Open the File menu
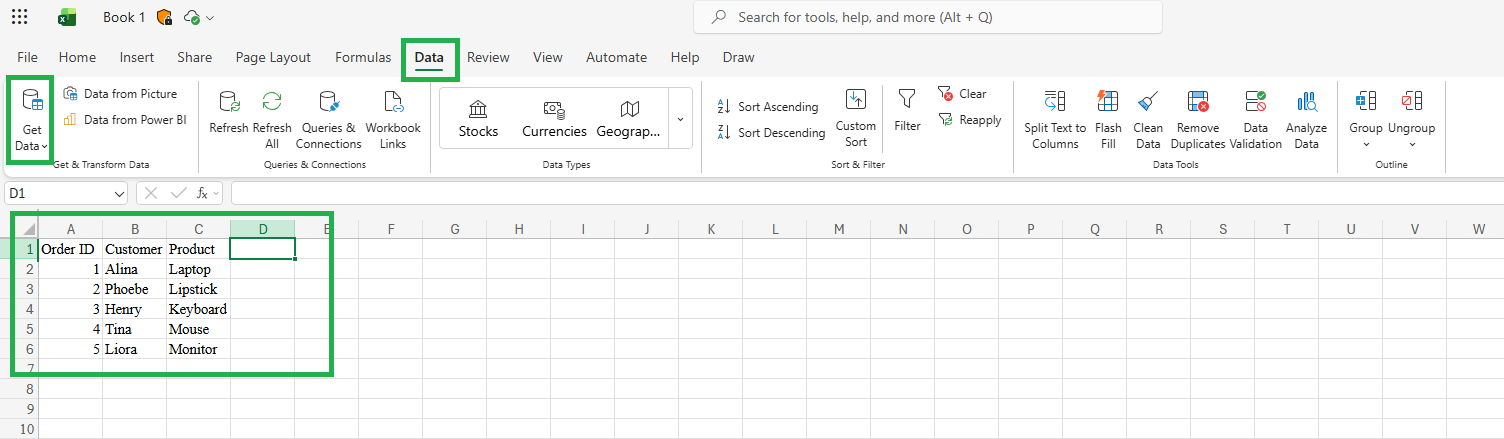This screenshot has height=439, width=1504. [x=28, y=57]
